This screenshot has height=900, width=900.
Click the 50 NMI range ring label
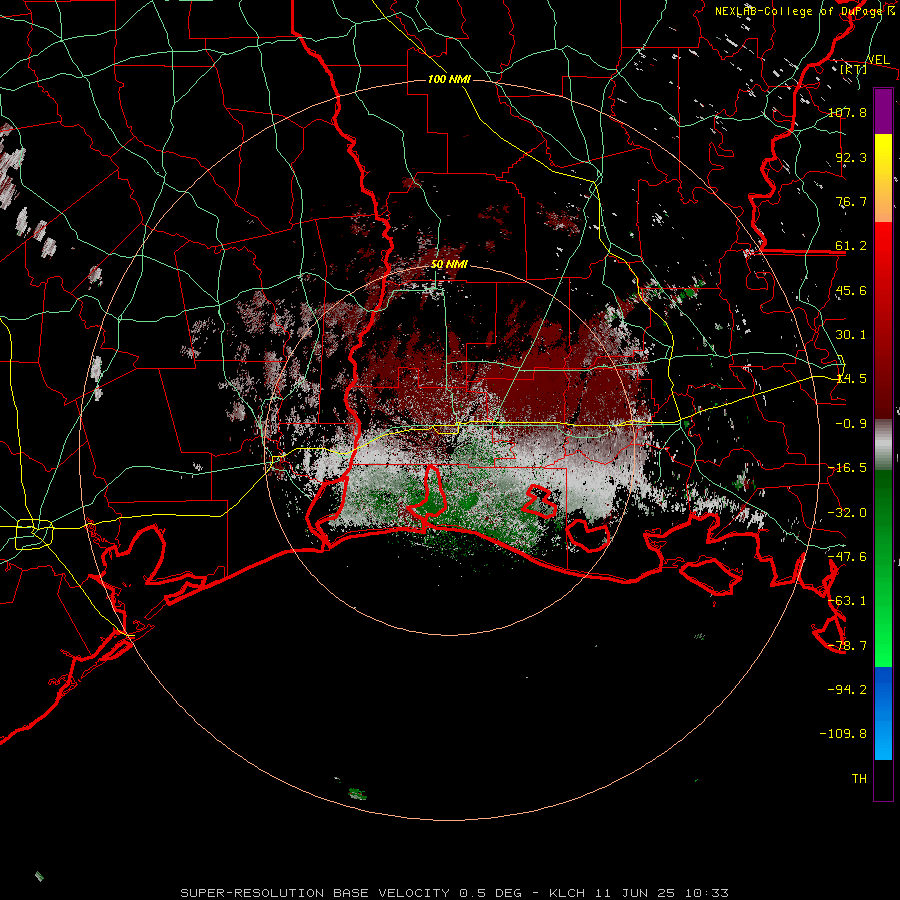point(449,265)
